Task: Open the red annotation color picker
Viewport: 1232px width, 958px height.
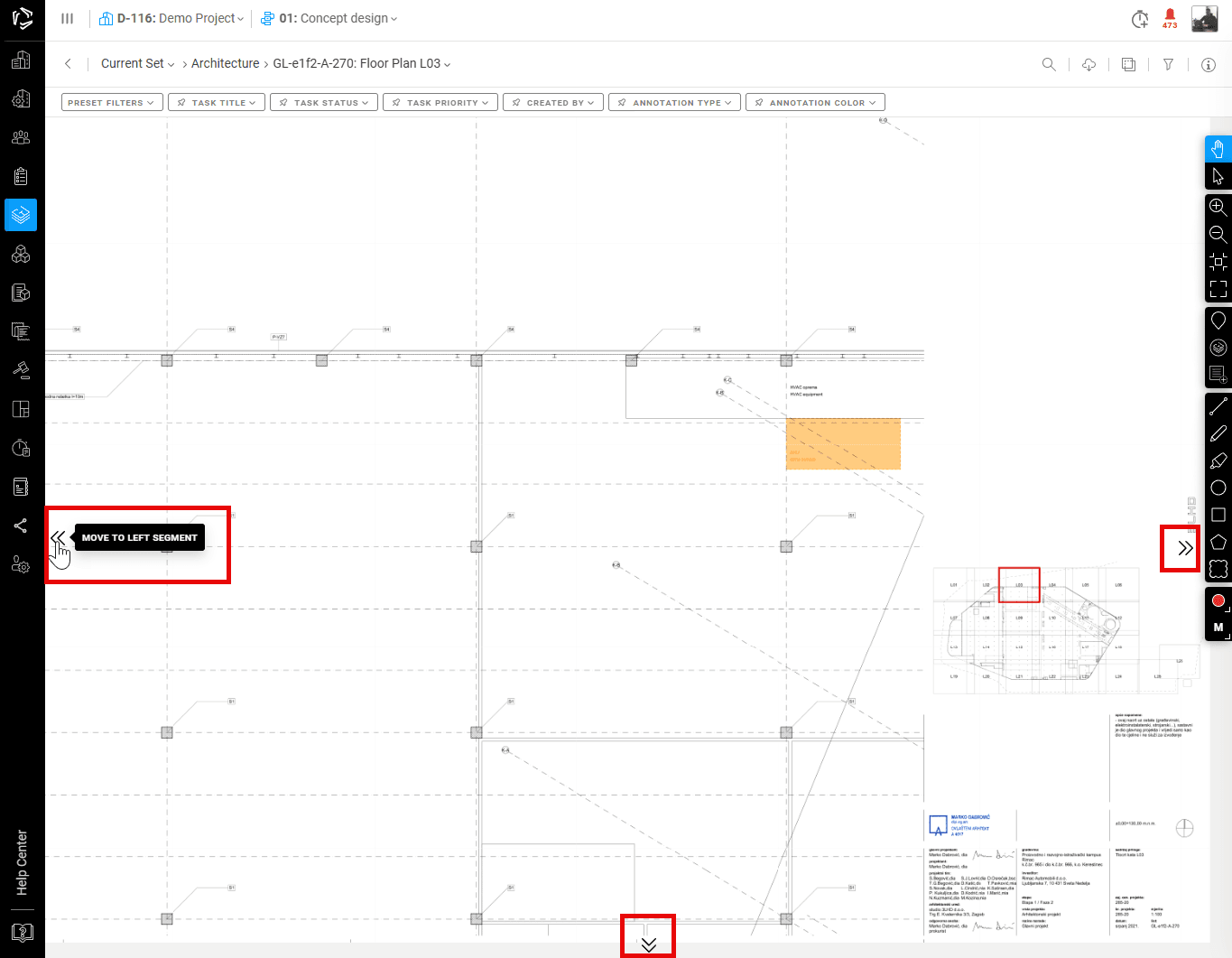Action: (x=1218, y=600)
